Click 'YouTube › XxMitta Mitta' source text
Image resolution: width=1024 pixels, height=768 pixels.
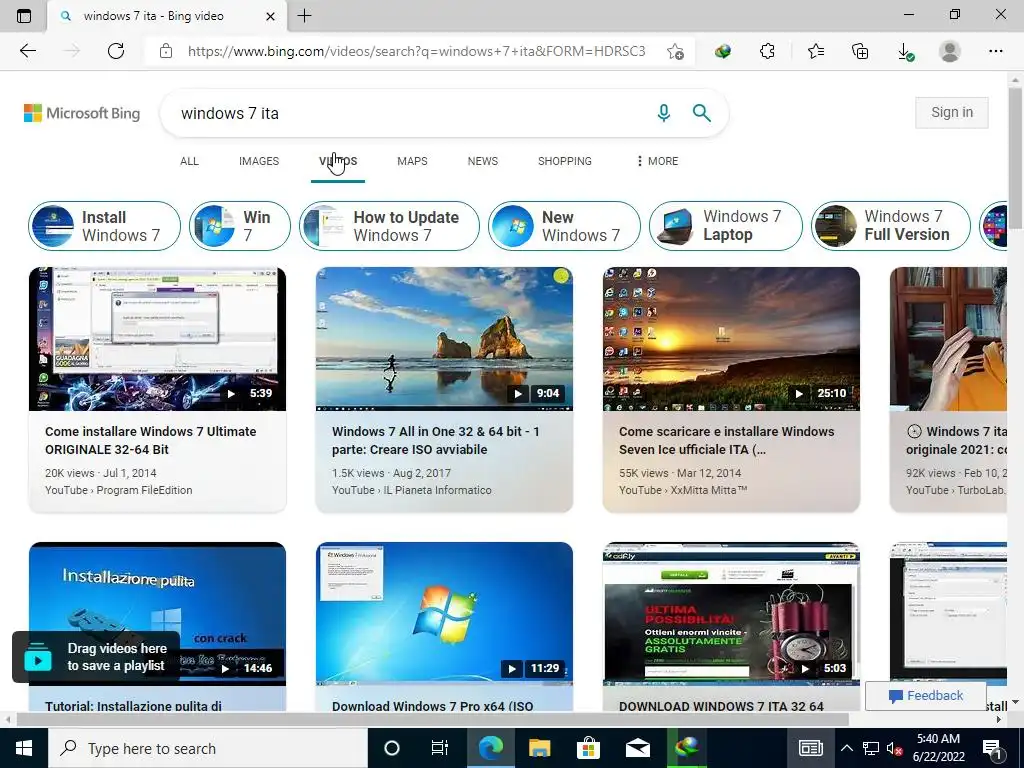click(x=683, y=490)
